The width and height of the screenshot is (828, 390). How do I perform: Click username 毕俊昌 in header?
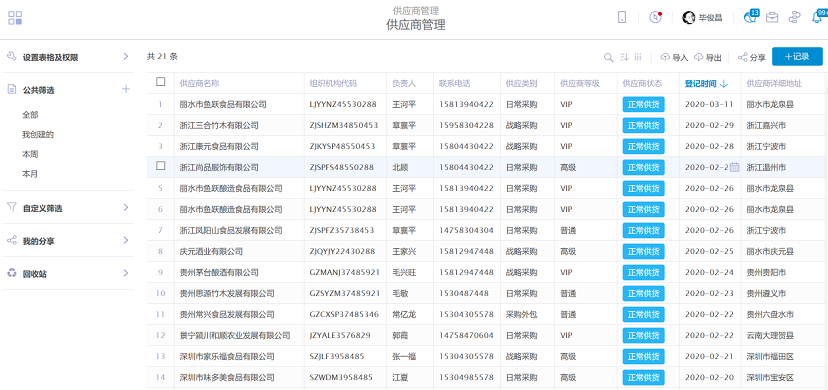(x=710, y=18)
